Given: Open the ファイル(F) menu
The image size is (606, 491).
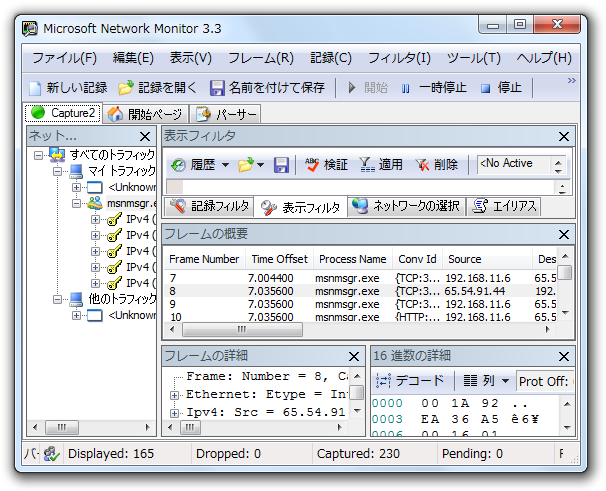Looking at the screenshot, I should (65, 58).
